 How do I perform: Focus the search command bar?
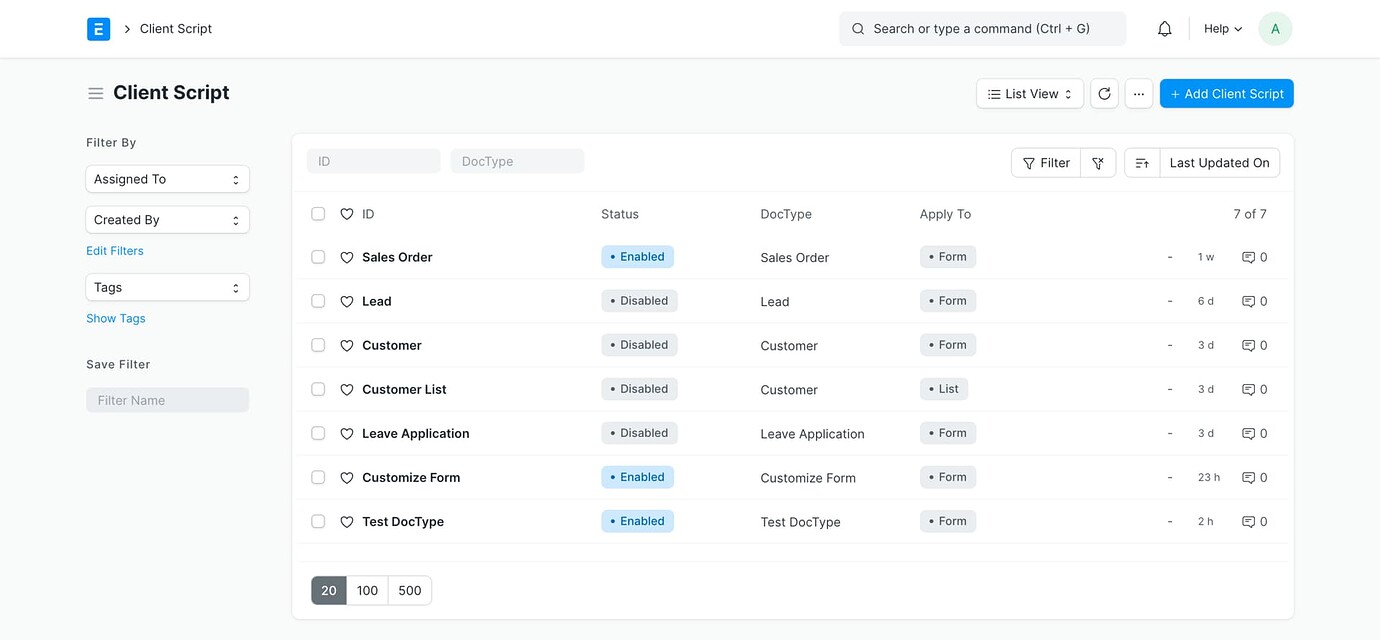click(982, 29)
